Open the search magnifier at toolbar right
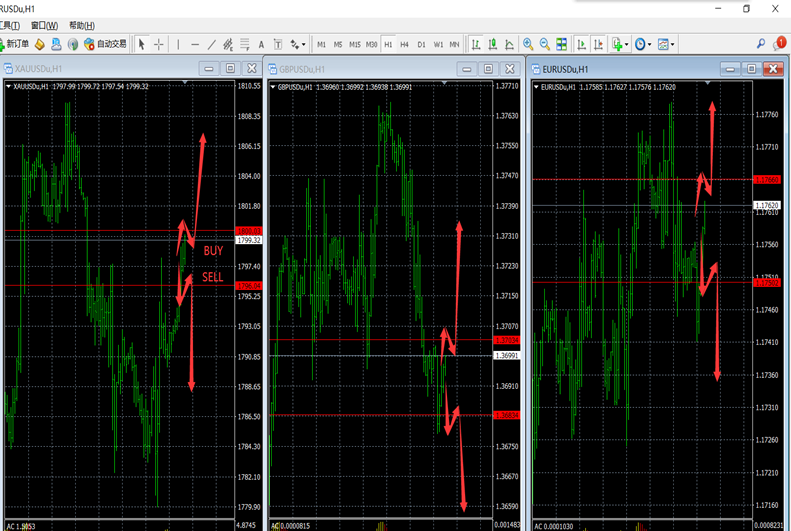The width and height of the screenshot is (791, 531). coord(761,44)
